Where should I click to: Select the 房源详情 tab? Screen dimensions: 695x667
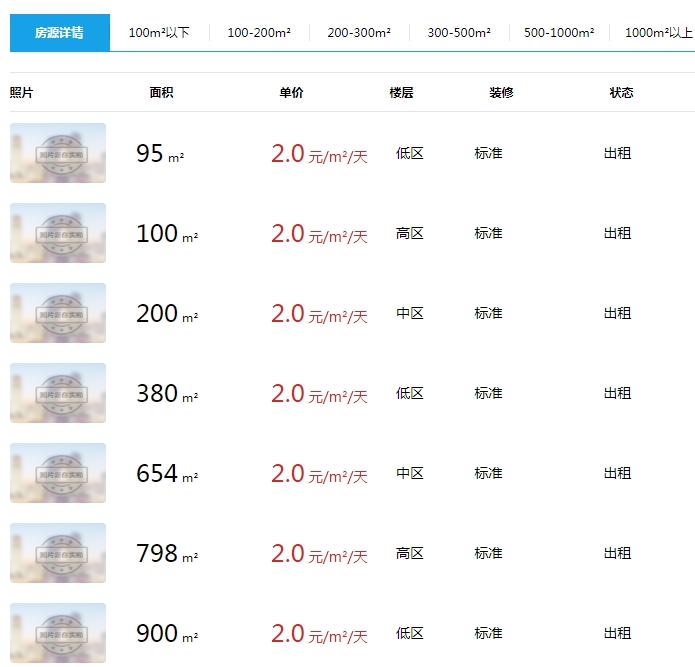click(60, 33)
